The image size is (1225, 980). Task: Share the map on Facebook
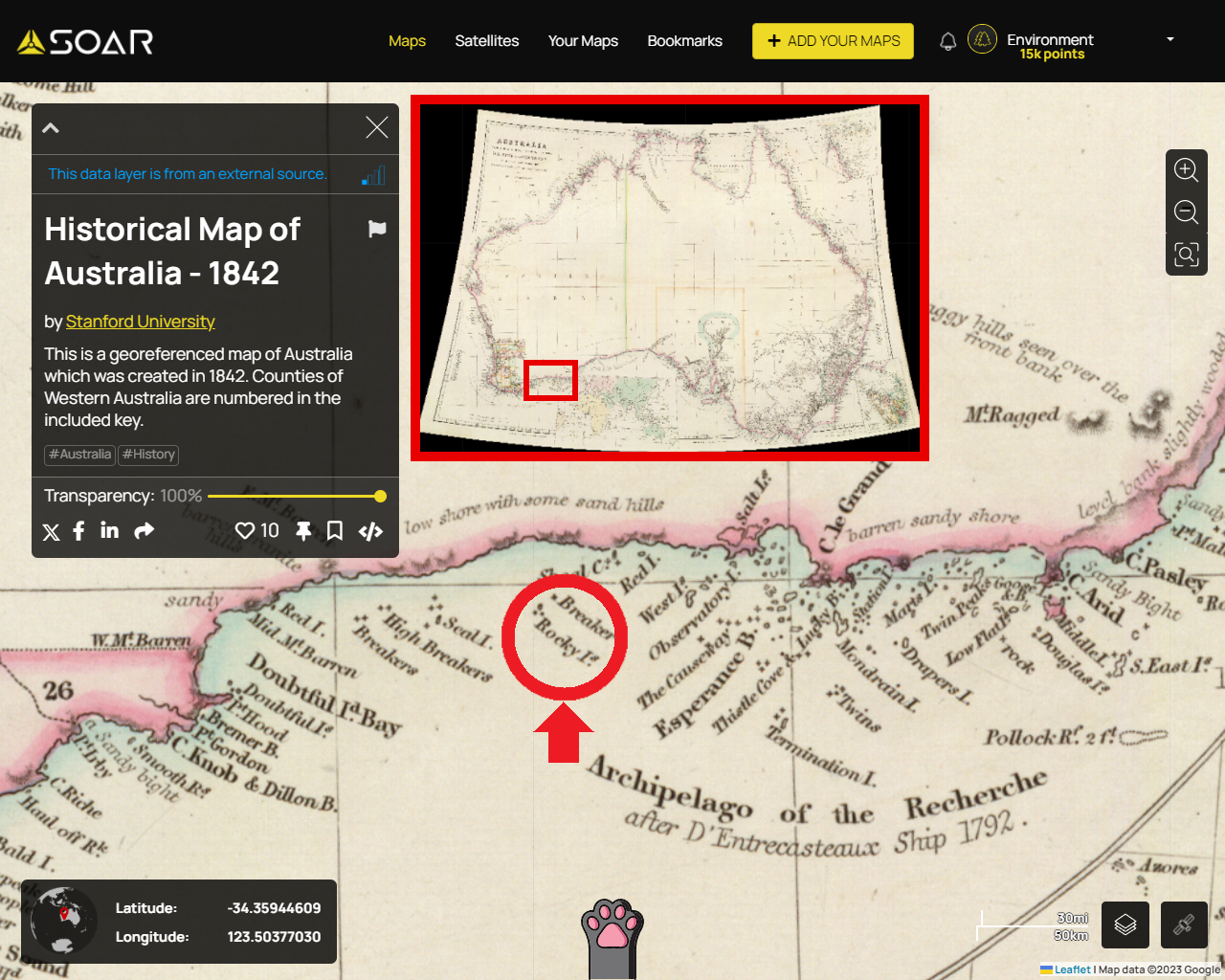[x=78, y=530]
